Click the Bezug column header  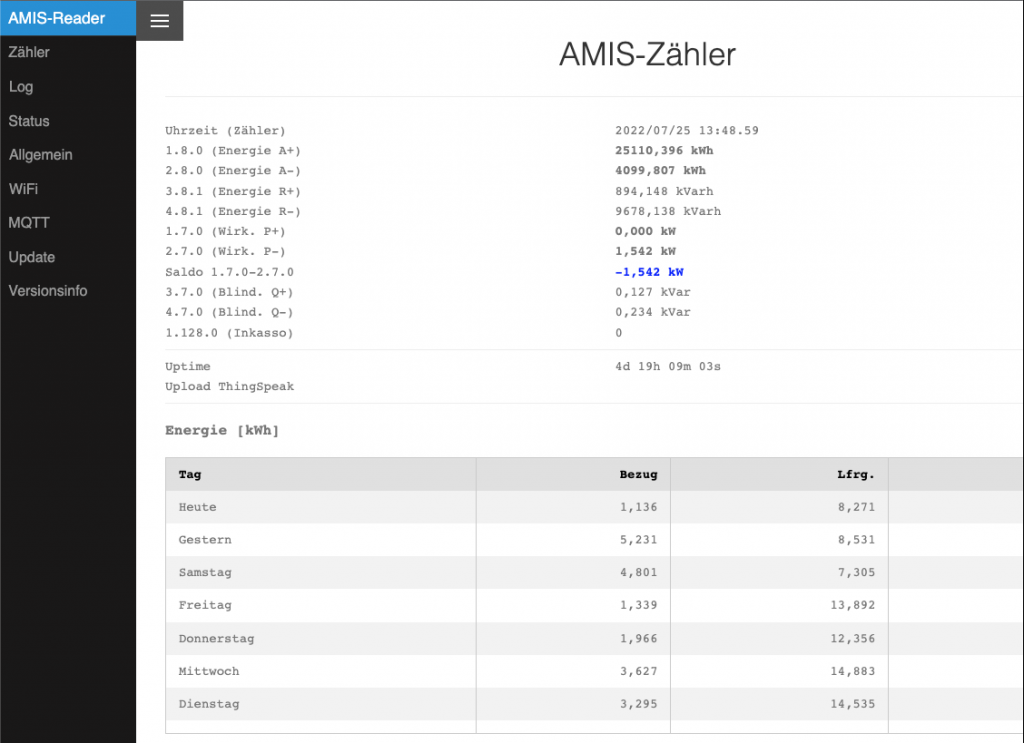tap(639, 475)
